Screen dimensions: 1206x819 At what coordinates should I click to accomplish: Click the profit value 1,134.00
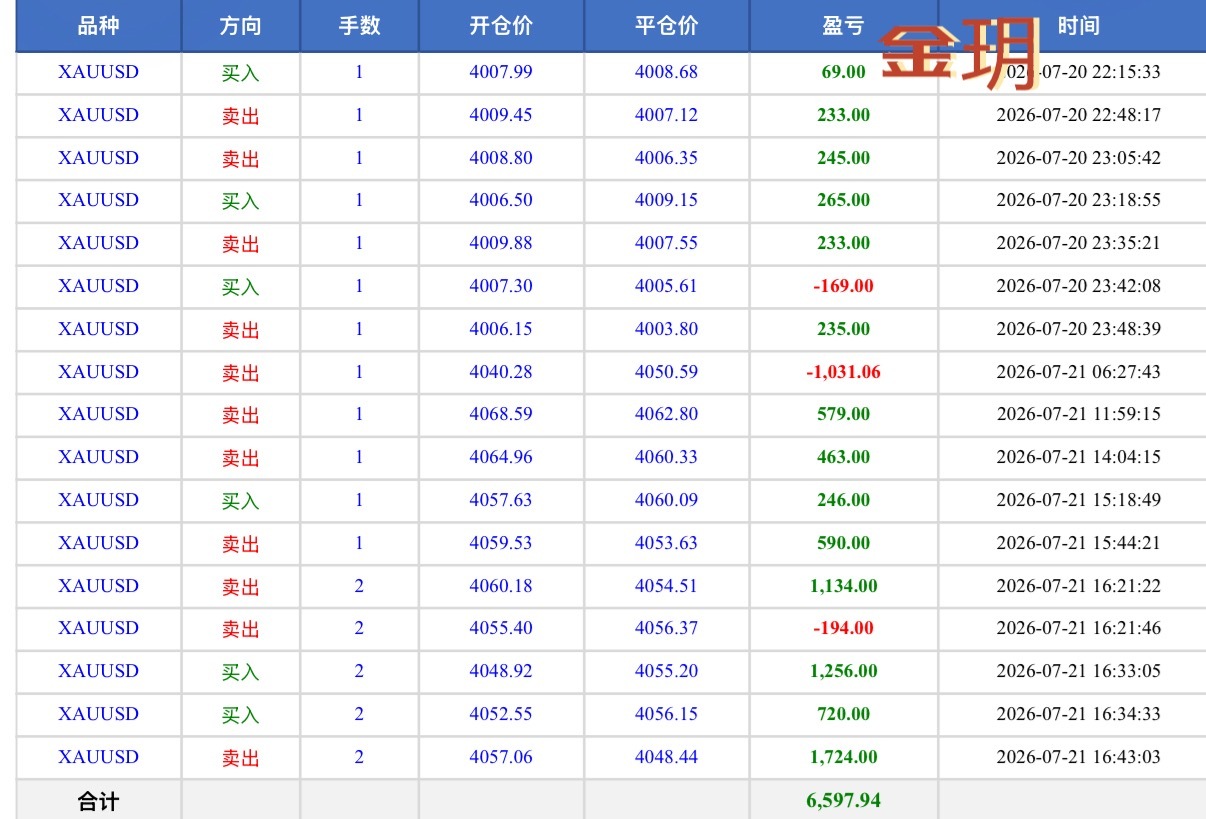coord(843,586)
